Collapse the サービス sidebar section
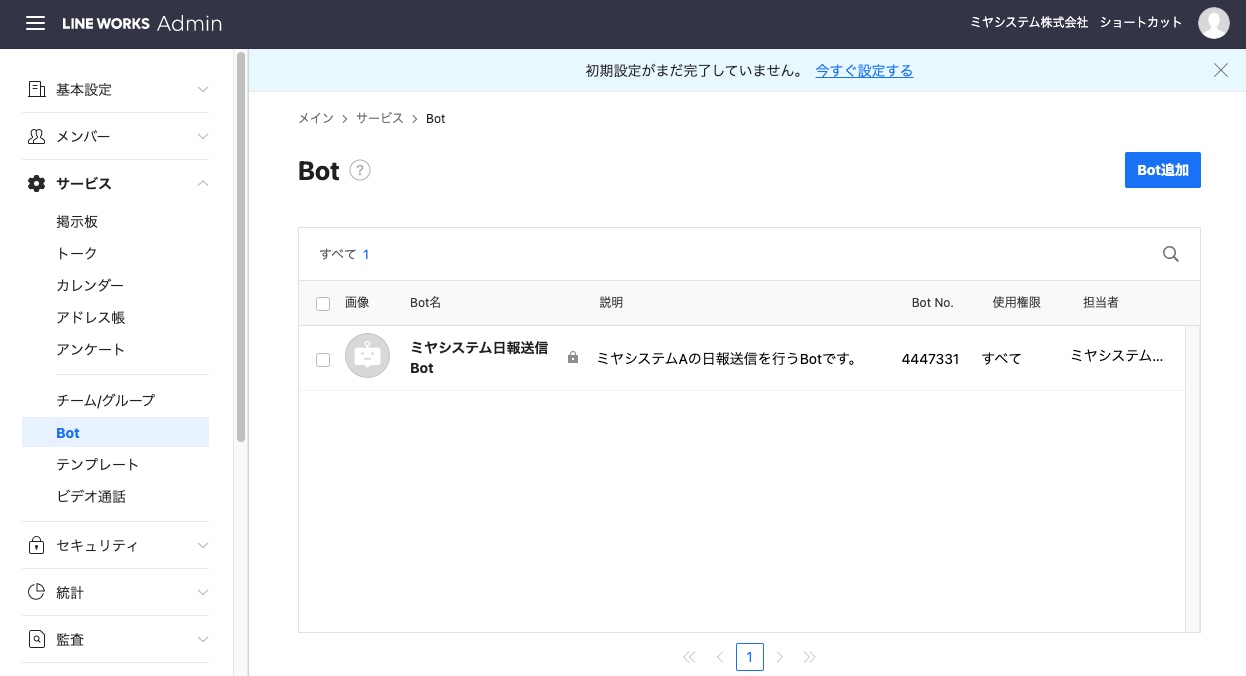Viewport: 1246px width, 676px height. click(x=116, y=183)
